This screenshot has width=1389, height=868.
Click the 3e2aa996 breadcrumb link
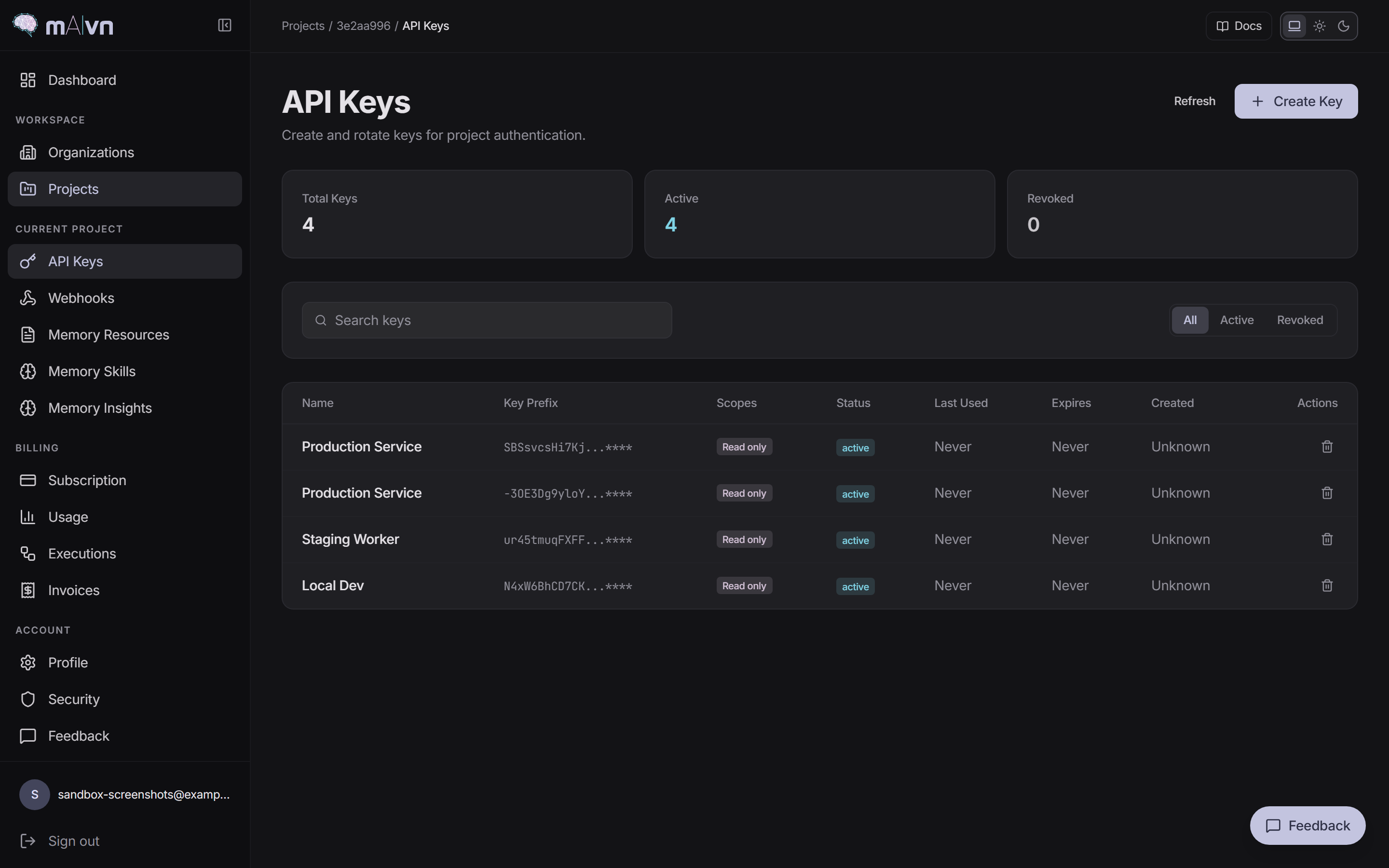(x=363, y=26)
